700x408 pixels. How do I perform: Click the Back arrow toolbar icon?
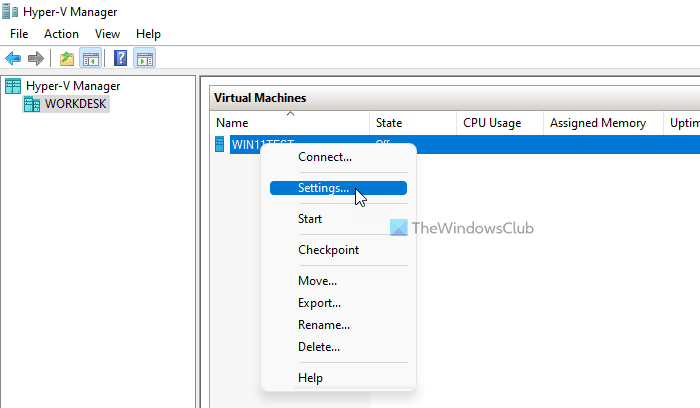click(x=13, y=58)
